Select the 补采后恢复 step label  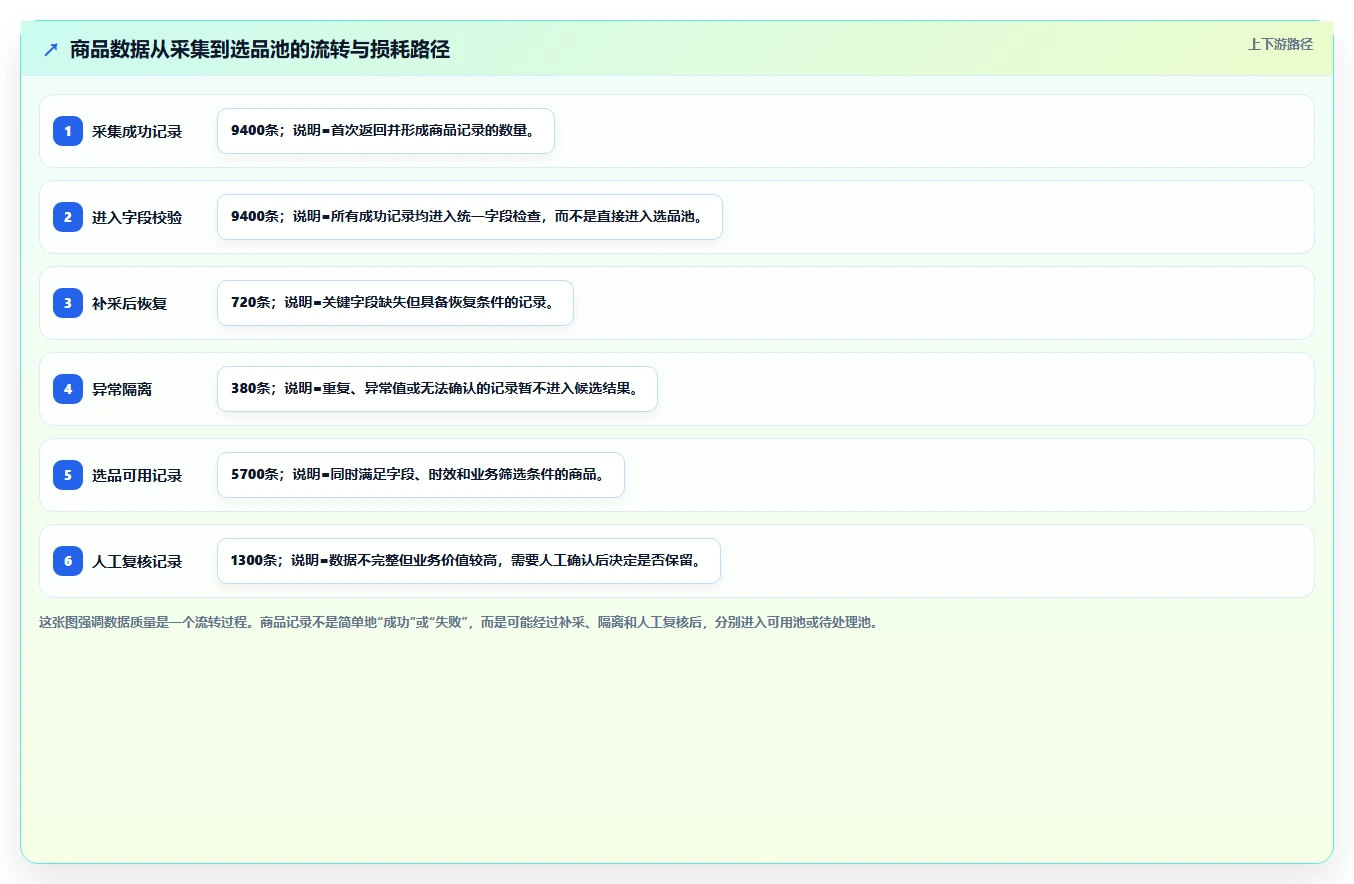point(130,303)
